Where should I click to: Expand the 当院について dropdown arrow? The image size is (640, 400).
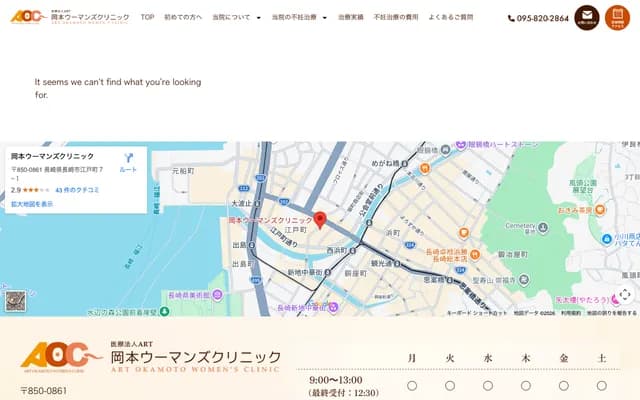click(258, 18)
